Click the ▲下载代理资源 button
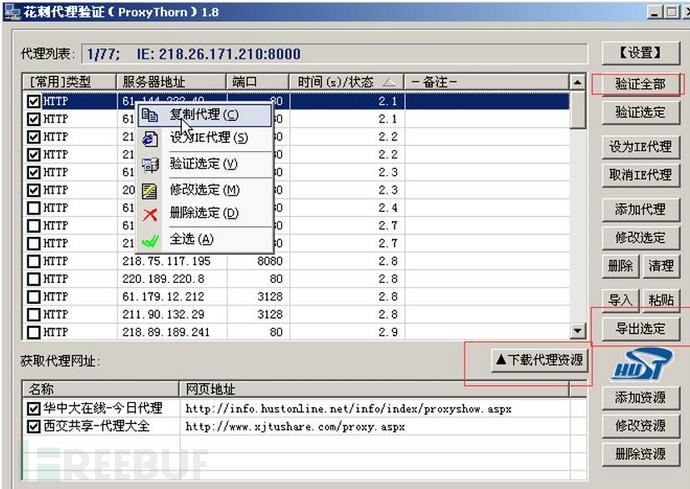Screen dimensions: 690x489 tap(540, 360)
